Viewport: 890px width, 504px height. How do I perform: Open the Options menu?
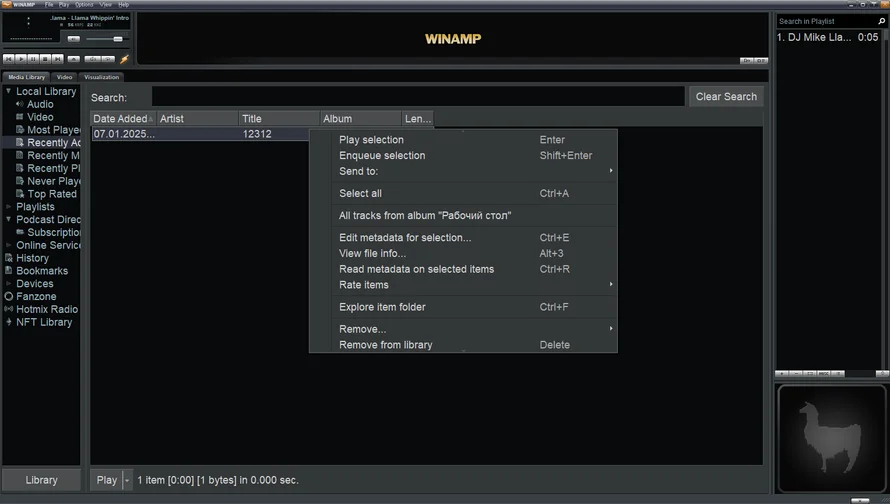tap(84, 5)
